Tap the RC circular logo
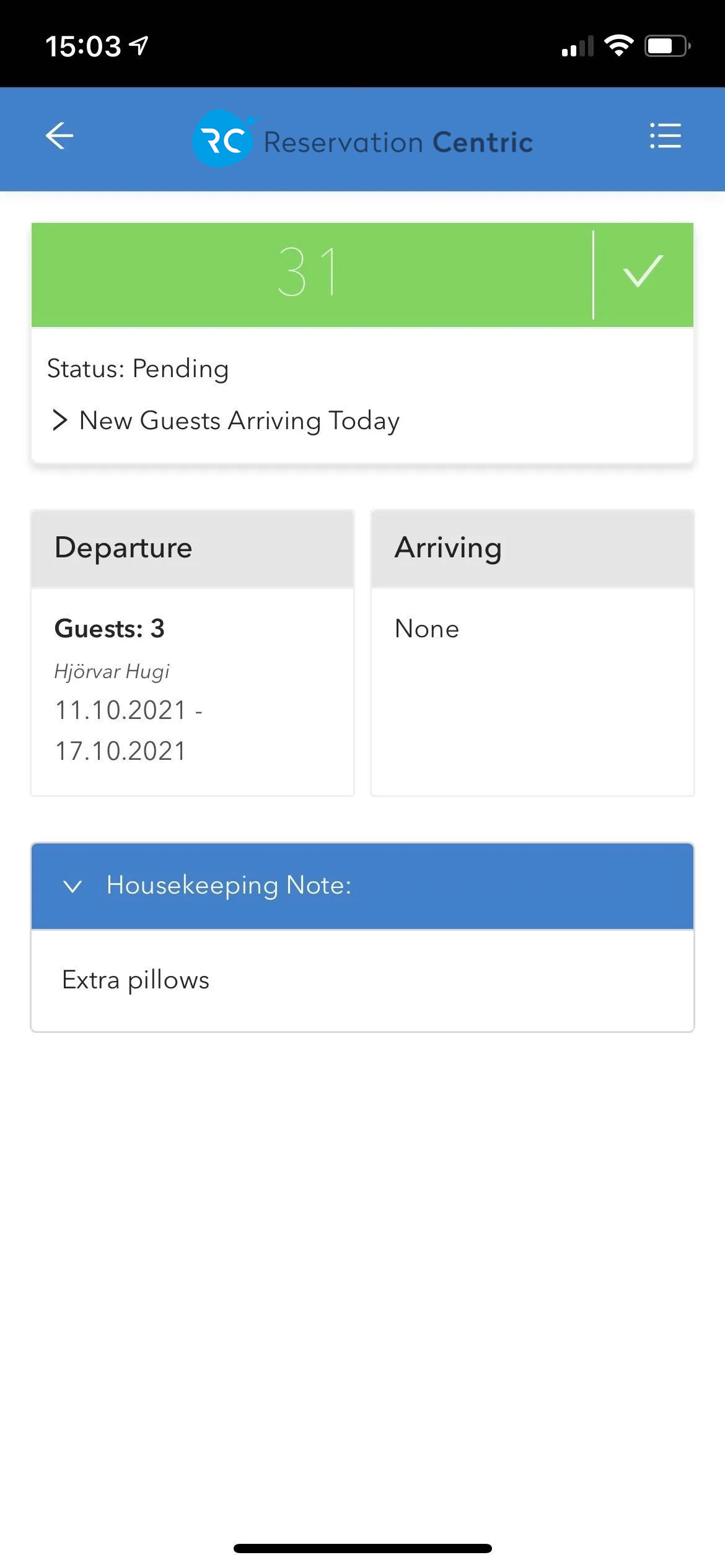Viewport: 725px width, 1568px height. [223, 139]
